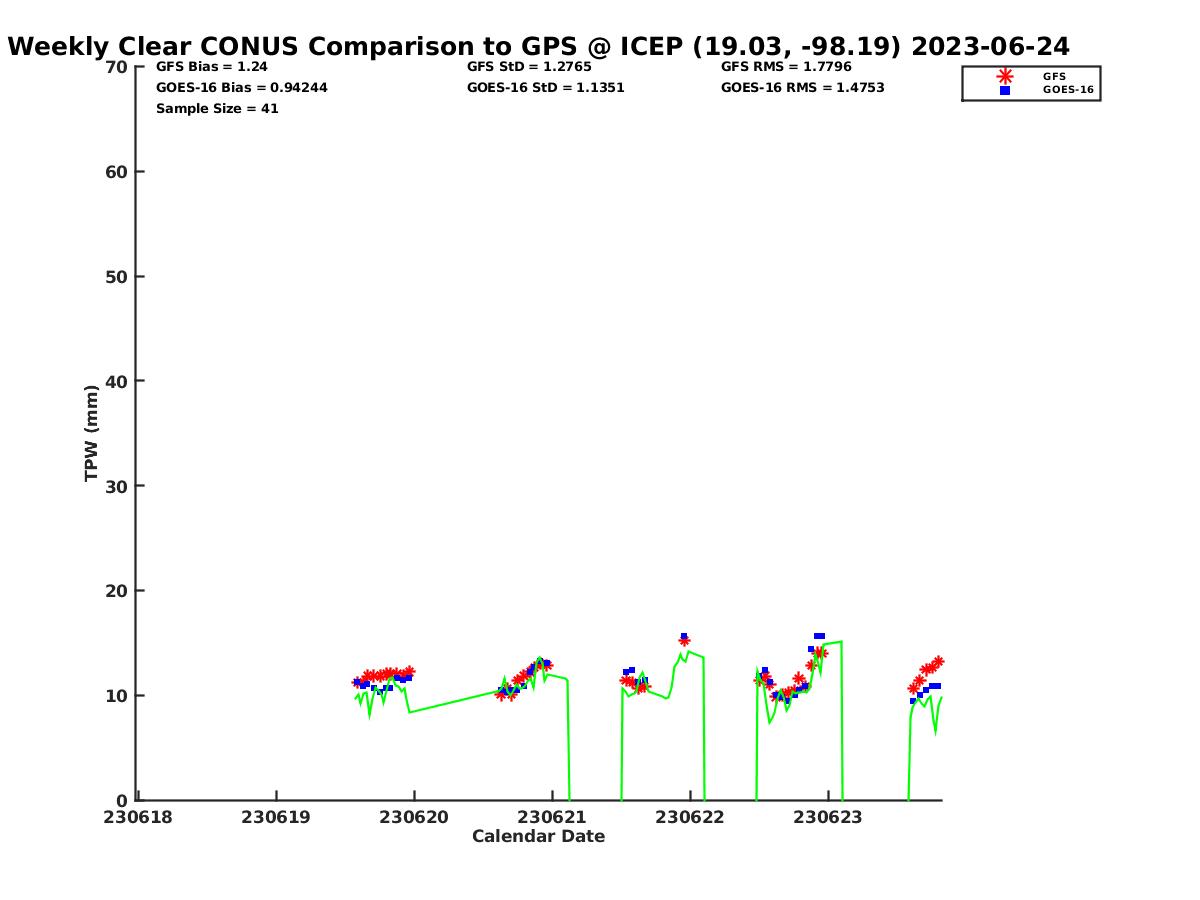Click the 230619 x-axis tick label
Viewport: 1200px width, 900px height.
275,817
